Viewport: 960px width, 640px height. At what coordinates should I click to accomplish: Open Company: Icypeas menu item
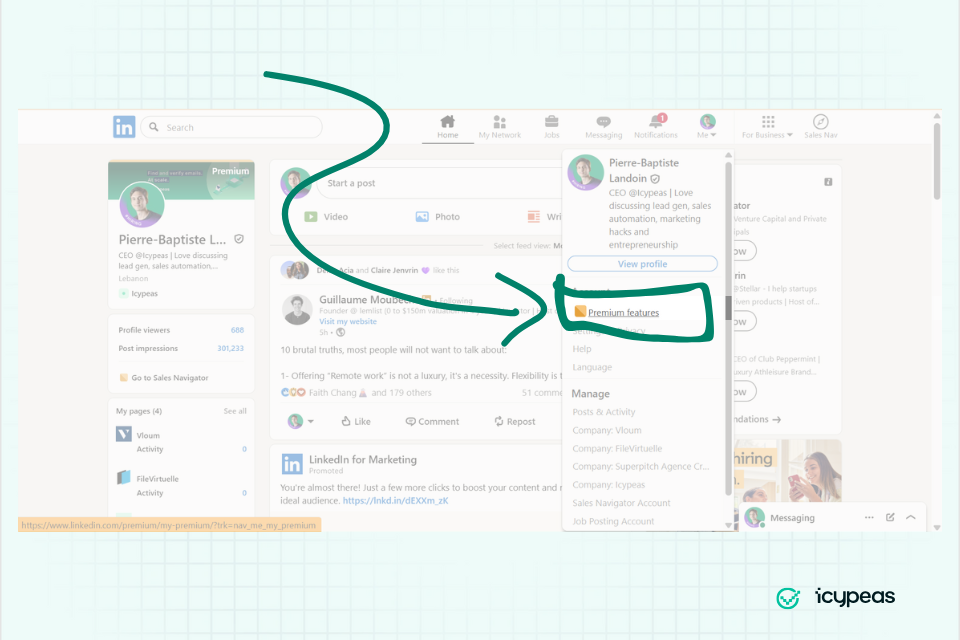609,484
